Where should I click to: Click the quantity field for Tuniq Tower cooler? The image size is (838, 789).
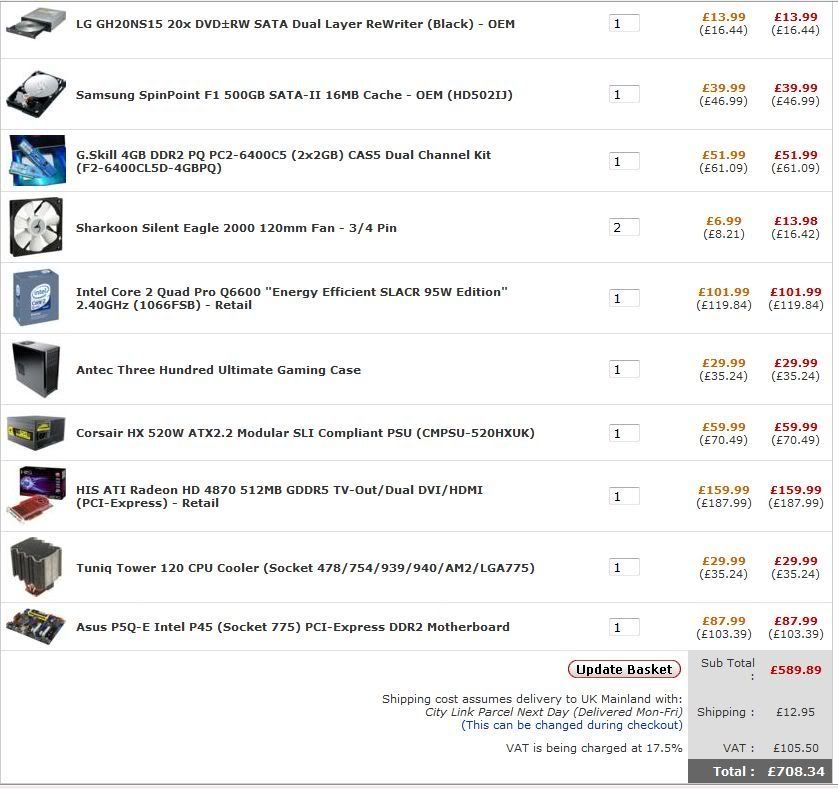624,567
